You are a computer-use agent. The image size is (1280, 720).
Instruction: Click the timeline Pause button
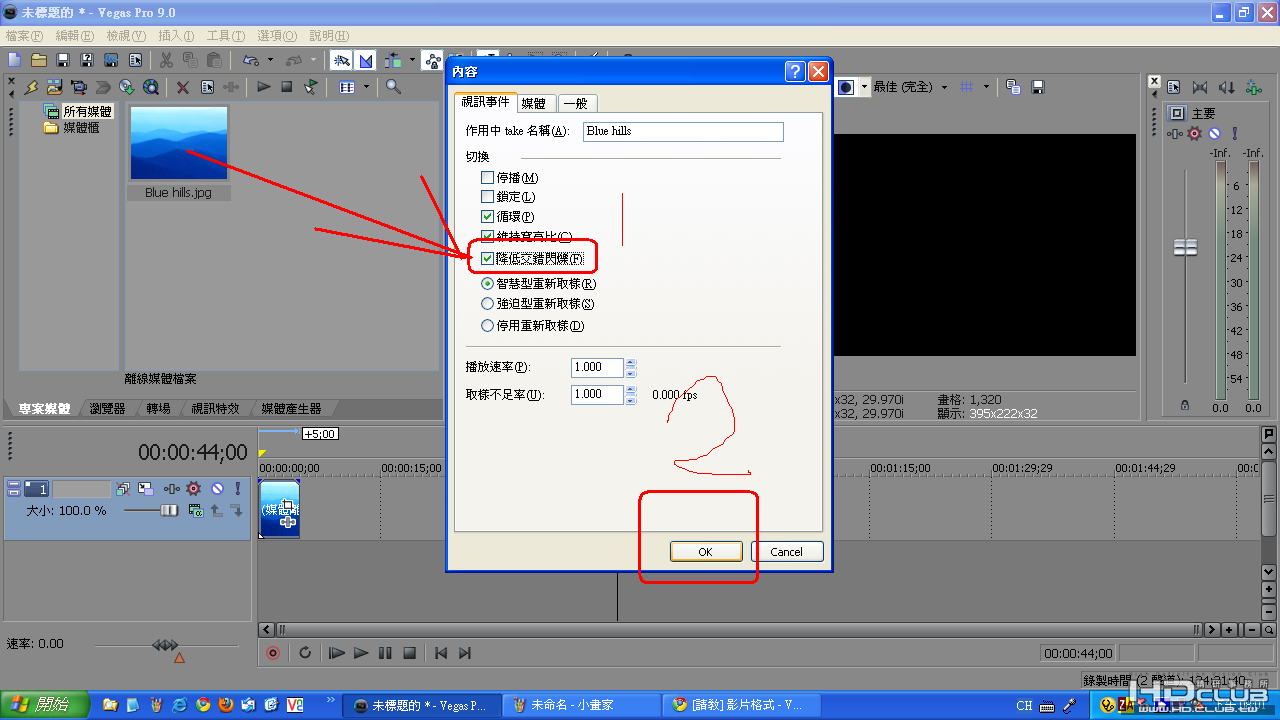coord(385,653)
